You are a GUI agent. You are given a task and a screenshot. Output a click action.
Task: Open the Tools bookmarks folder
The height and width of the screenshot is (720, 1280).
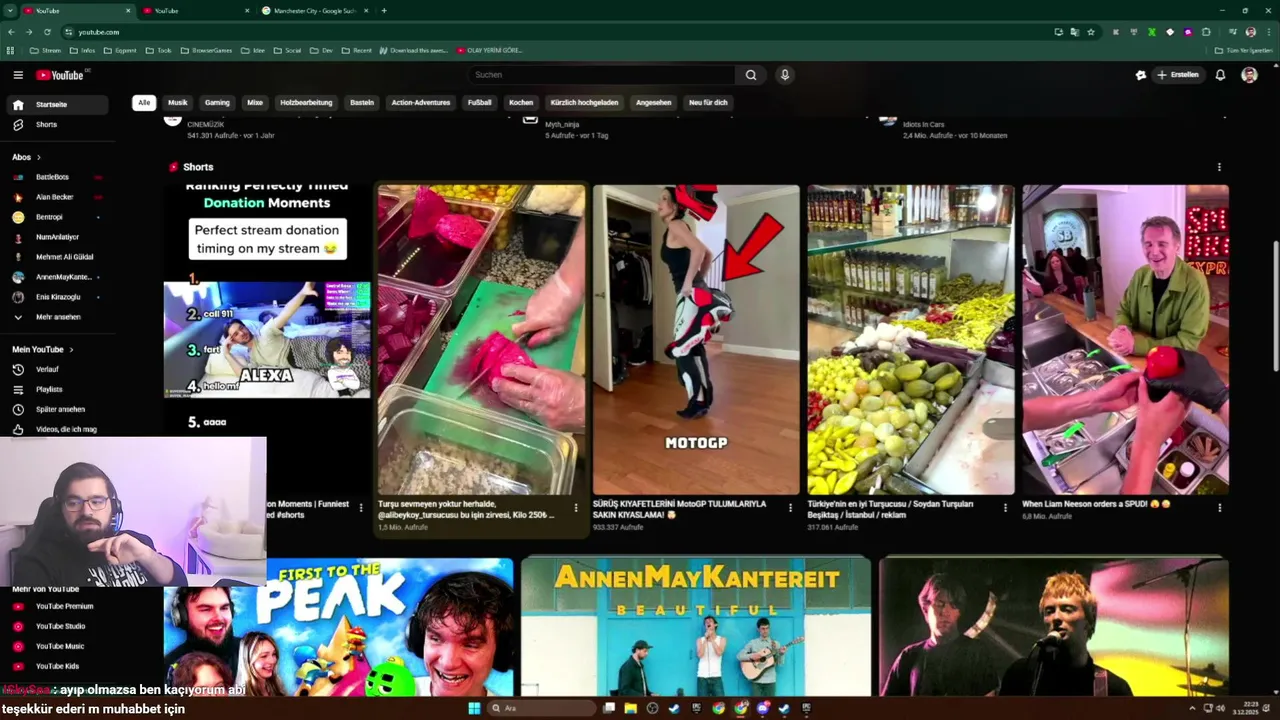159,50
